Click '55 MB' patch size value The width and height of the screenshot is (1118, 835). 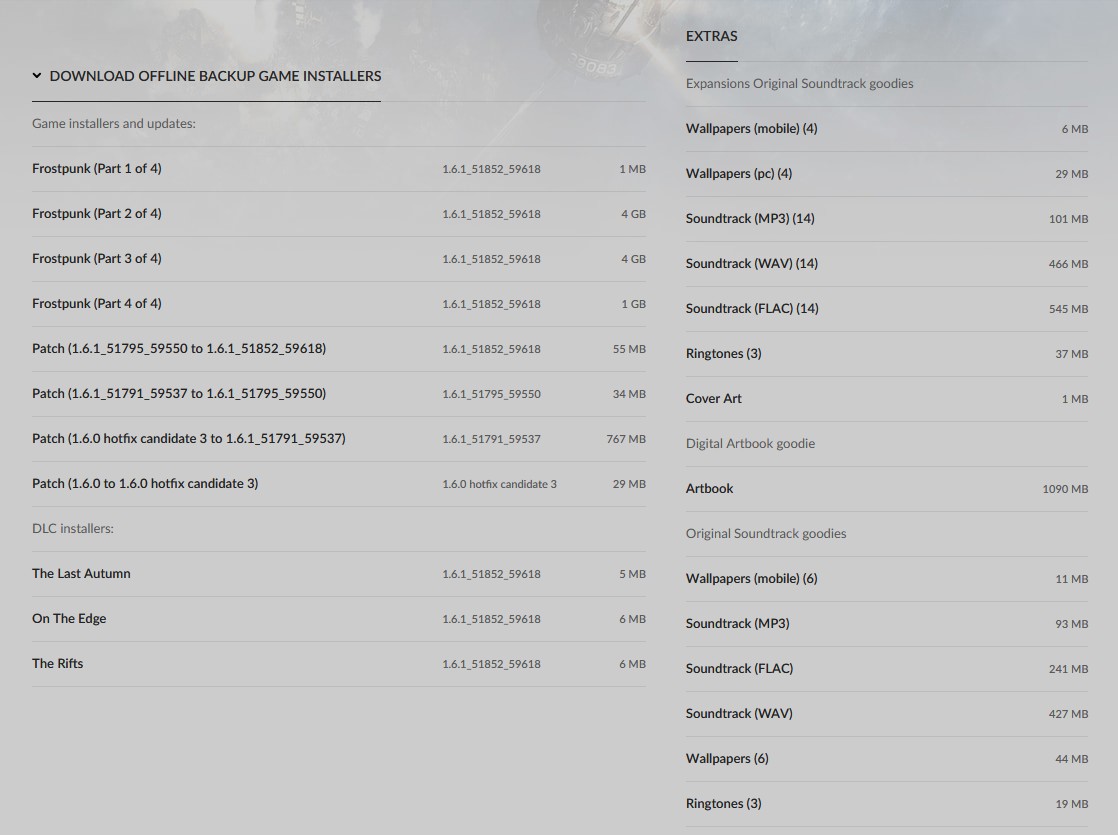coord(629,349)
